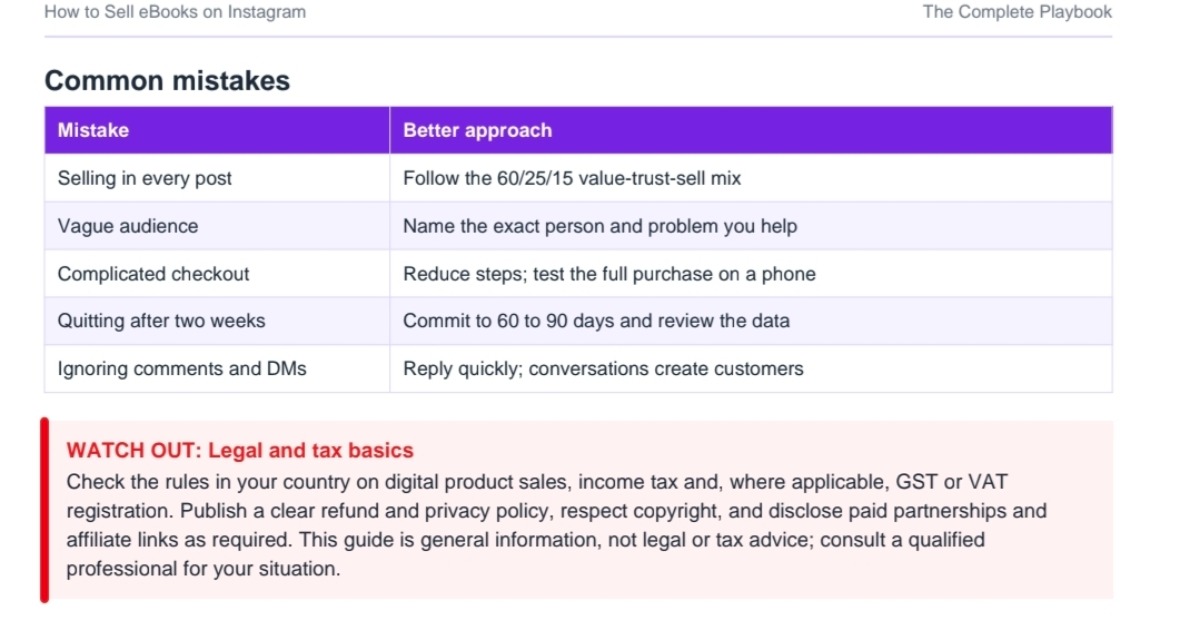Click the 'professional for your situation' closing line
1200x630 pixels.
click(x=203, y=570)
